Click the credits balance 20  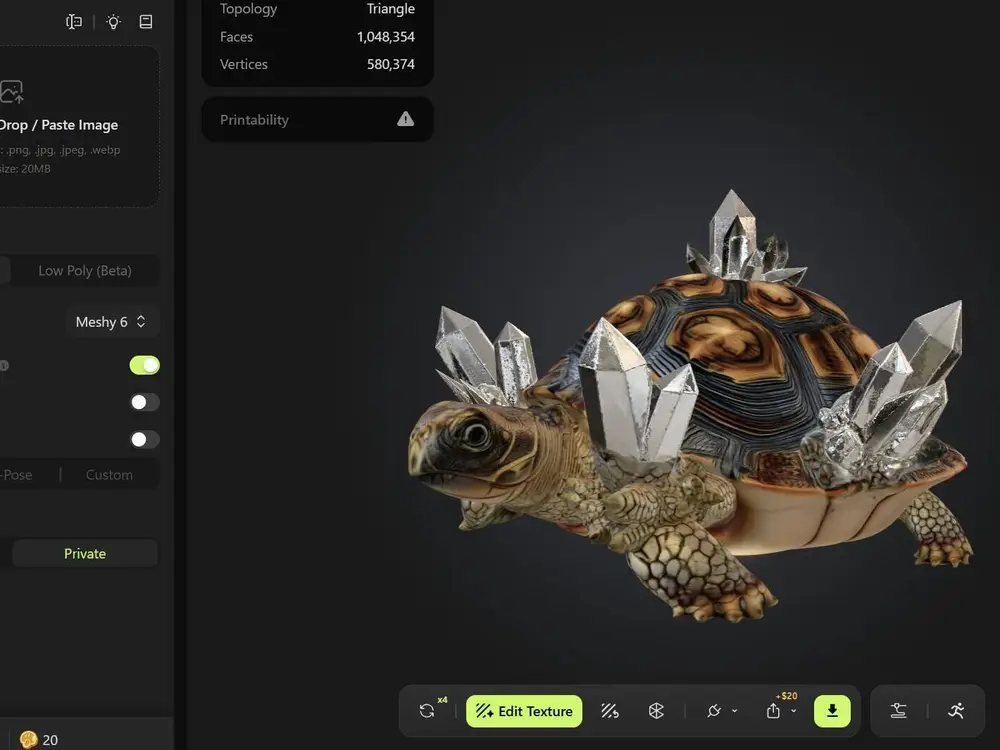pos(50,740)
